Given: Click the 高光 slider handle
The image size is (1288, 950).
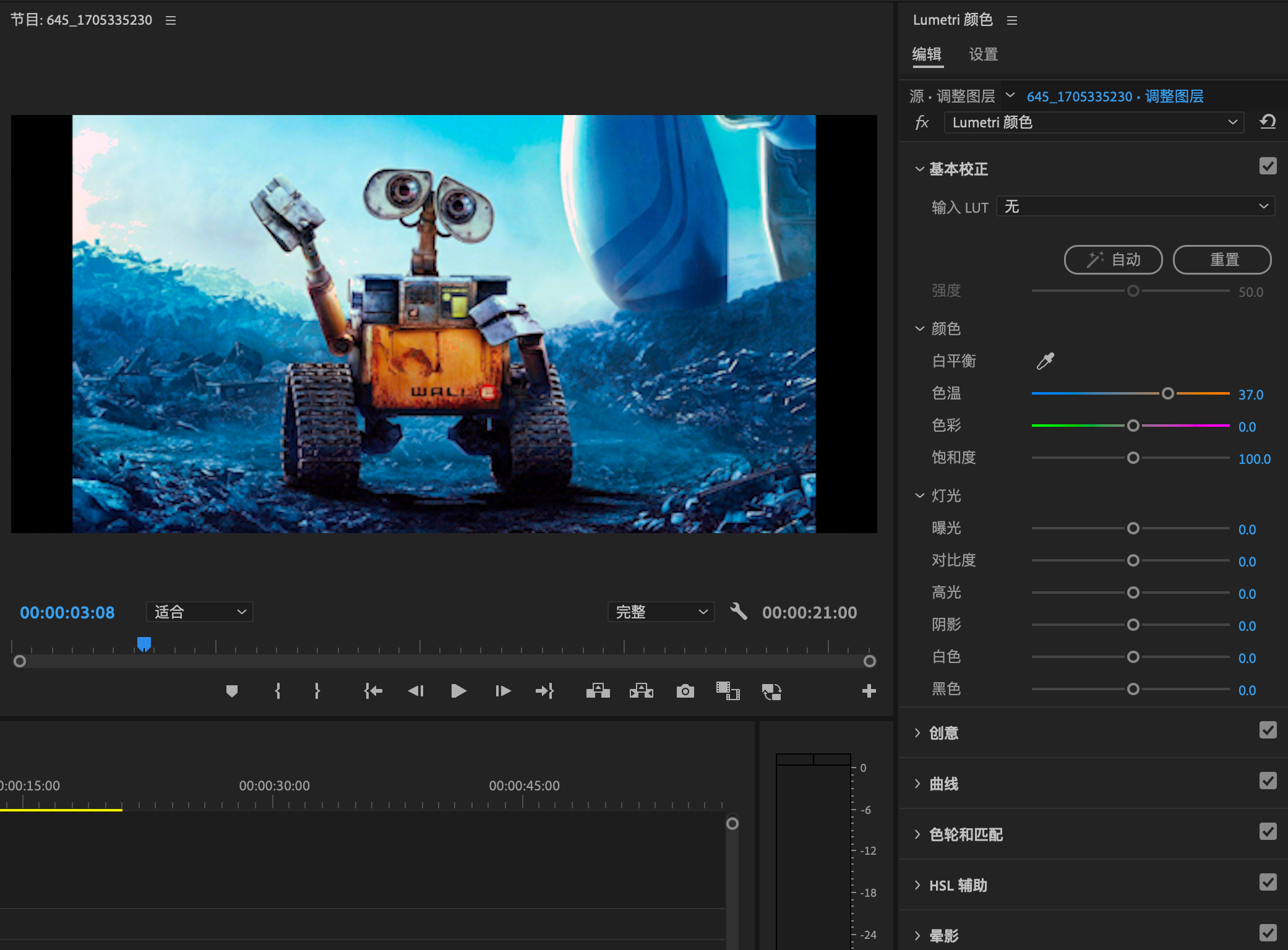Looking at the screenshot, I should (x=1133, y=593).
